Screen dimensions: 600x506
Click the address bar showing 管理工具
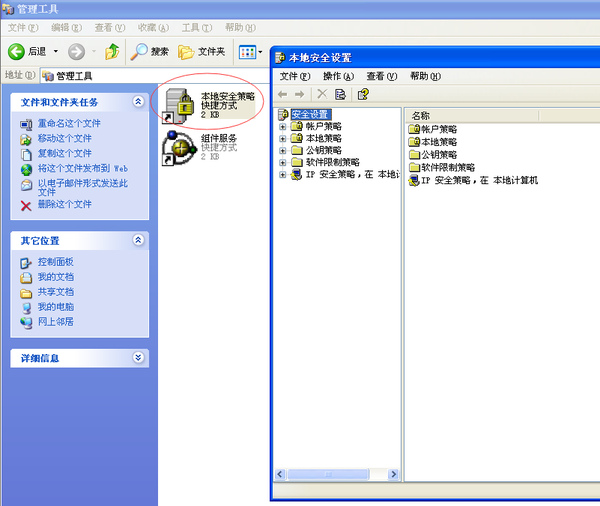coord(155,76)
